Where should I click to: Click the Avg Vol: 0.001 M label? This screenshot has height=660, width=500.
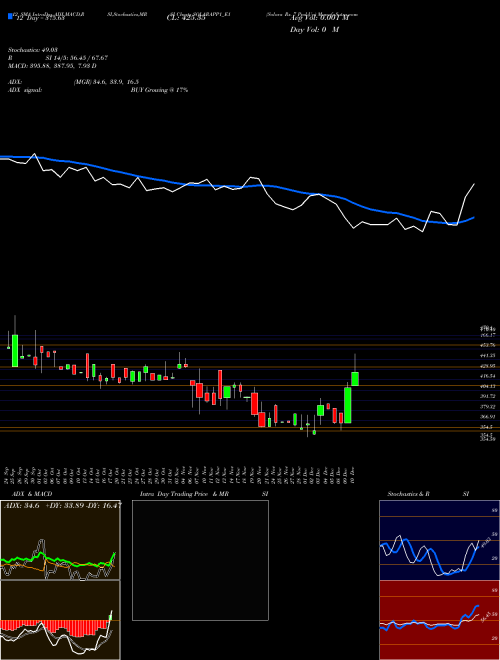point(317,19)
